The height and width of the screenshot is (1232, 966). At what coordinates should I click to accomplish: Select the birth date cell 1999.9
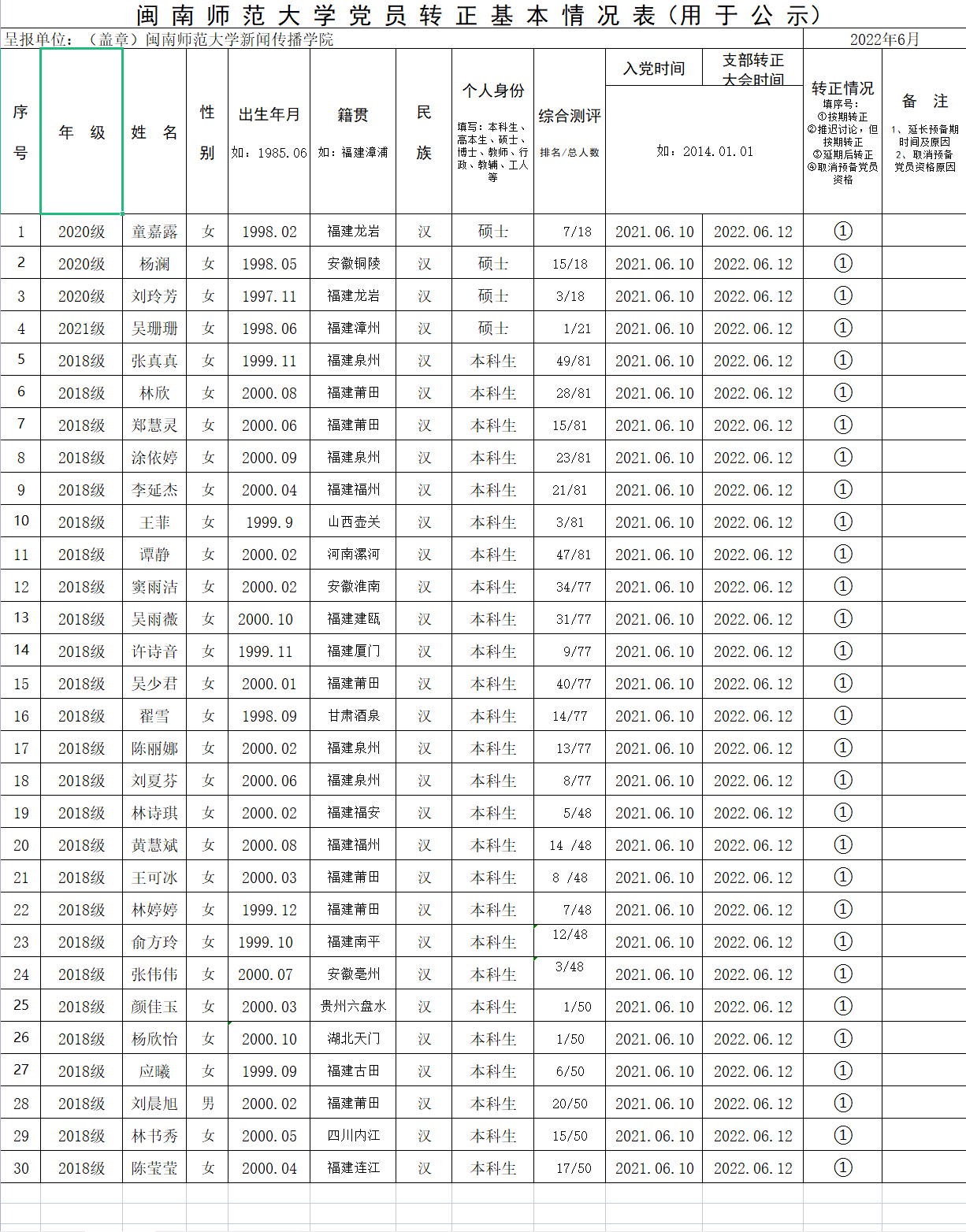[269, 522]
